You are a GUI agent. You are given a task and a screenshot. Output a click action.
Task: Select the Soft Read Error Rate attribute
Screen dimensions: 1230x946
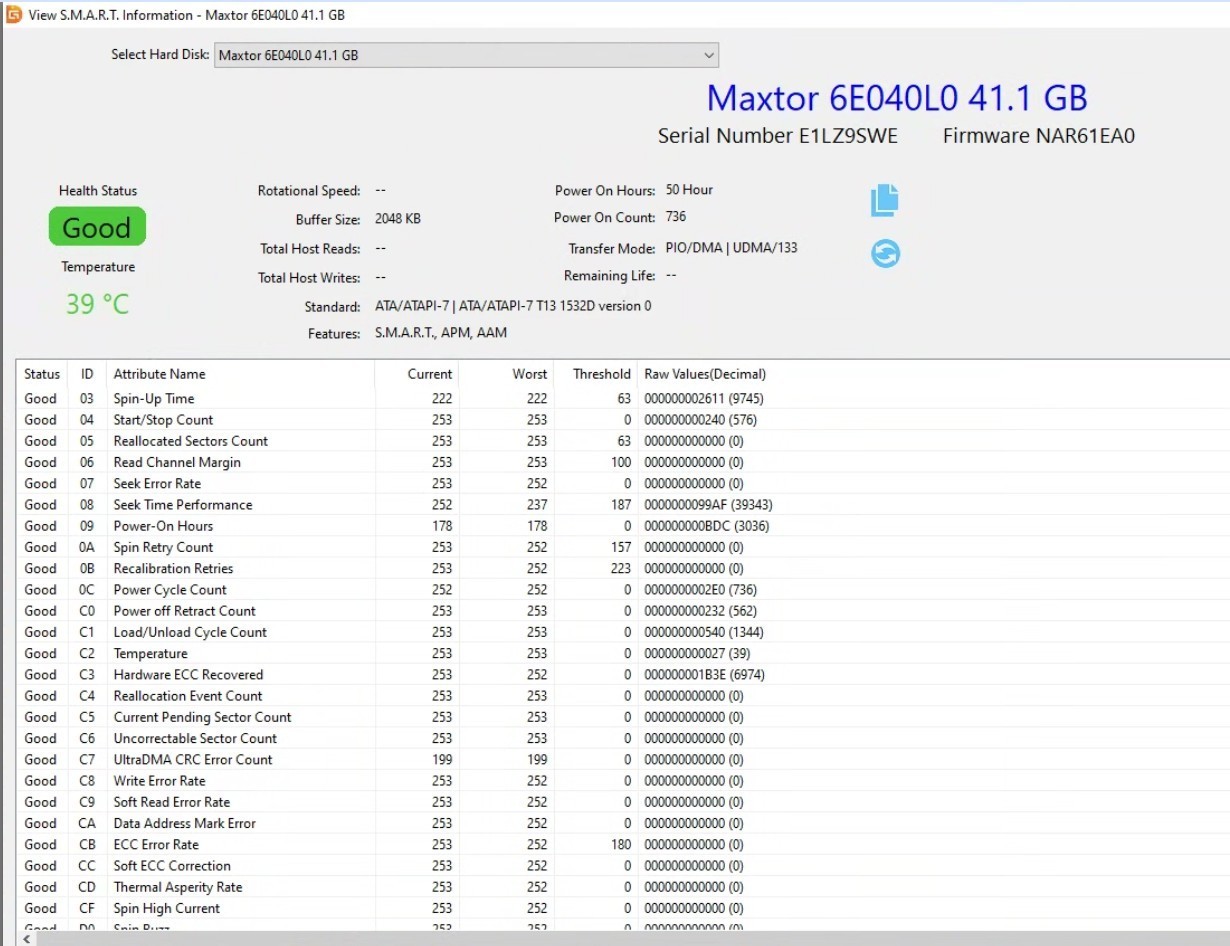tap(624, 802)
